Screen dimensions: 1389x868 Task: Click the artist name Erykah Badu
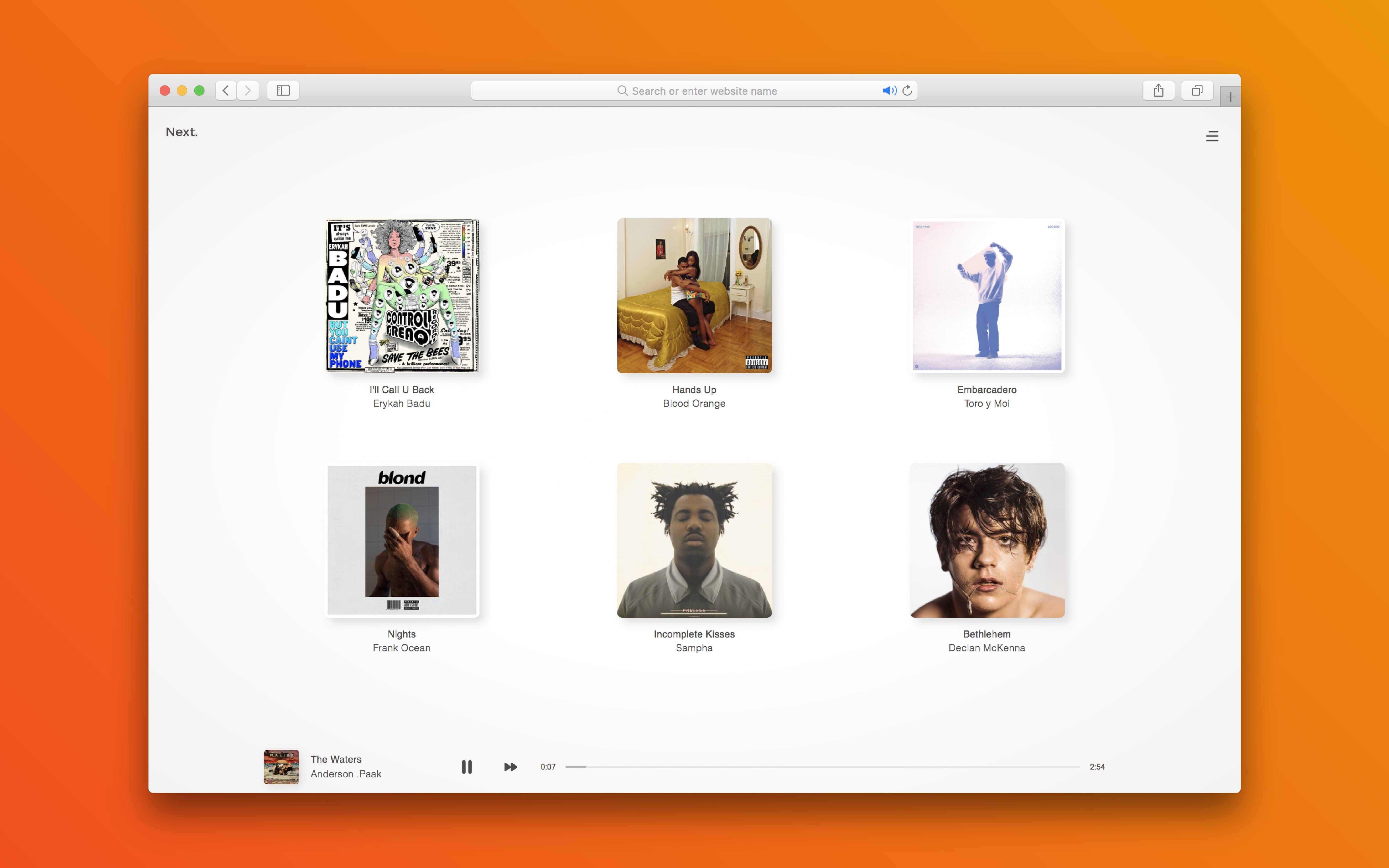pyautogui.click(x=402, y=404)
